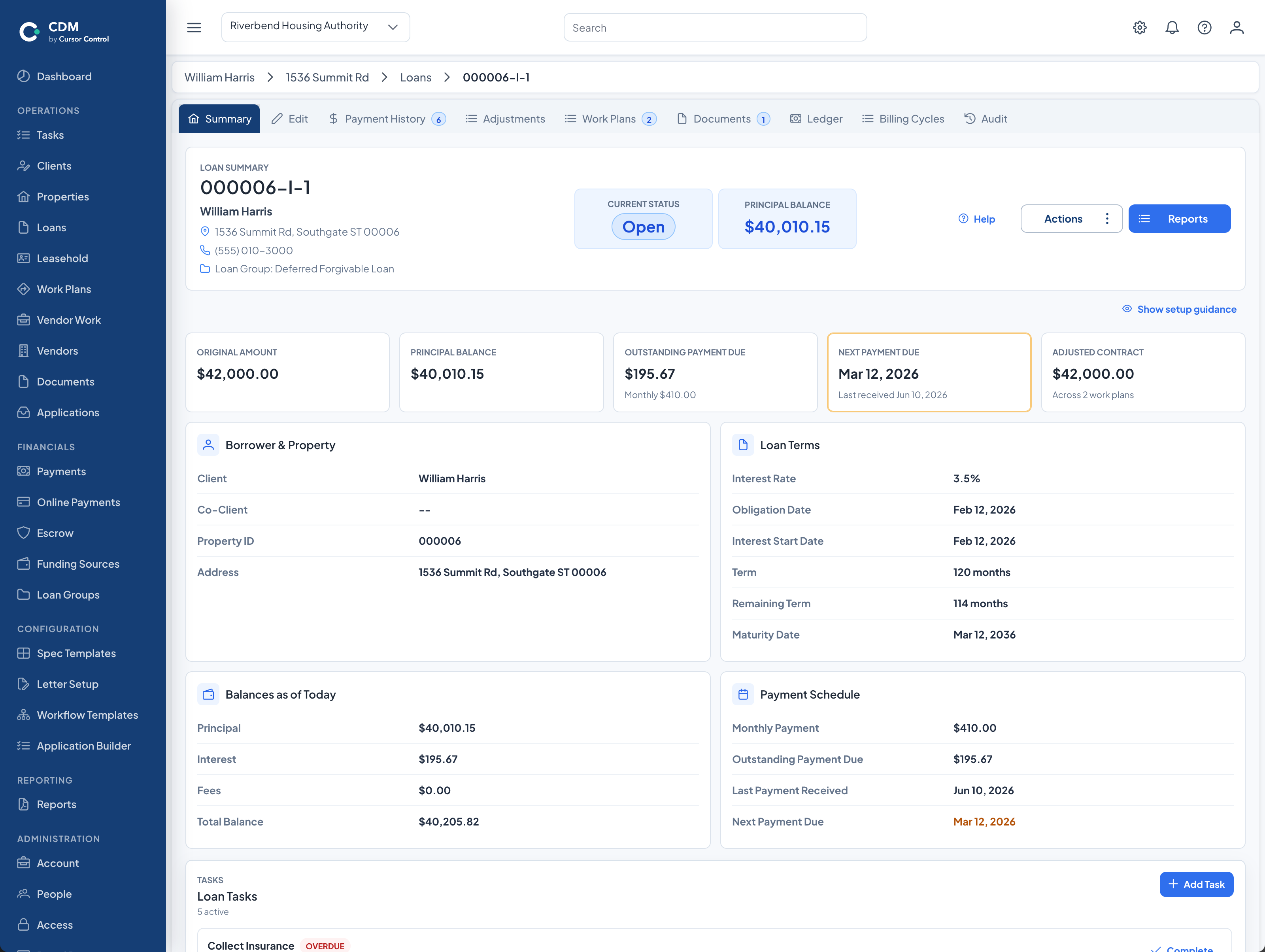This screenshot has width=1265, height=952.
Task: Switch to Work Plans tab
Action: pos(610,118)
